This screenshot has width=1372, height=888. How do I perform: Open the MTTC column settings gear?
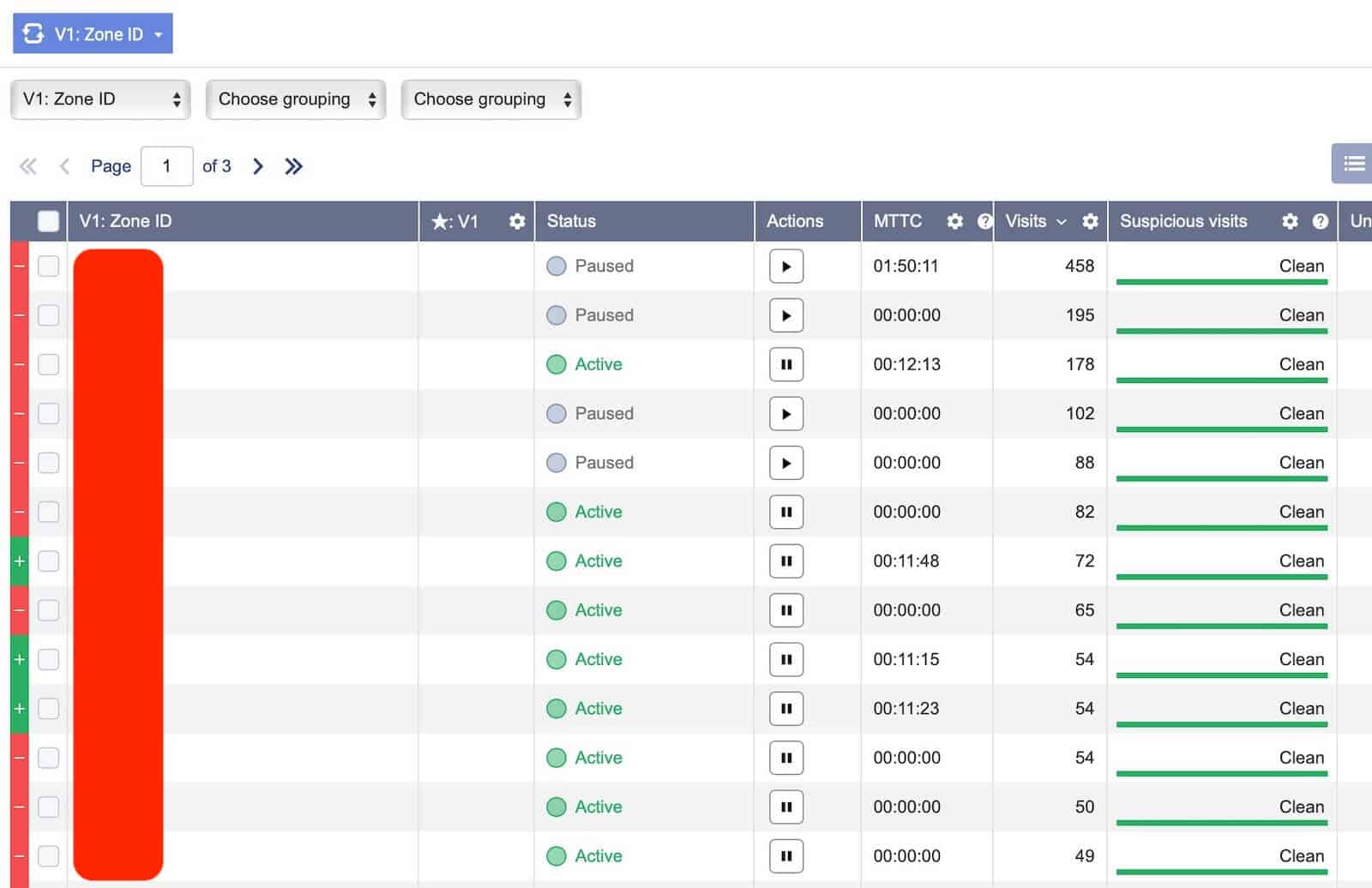click(955, 221)
